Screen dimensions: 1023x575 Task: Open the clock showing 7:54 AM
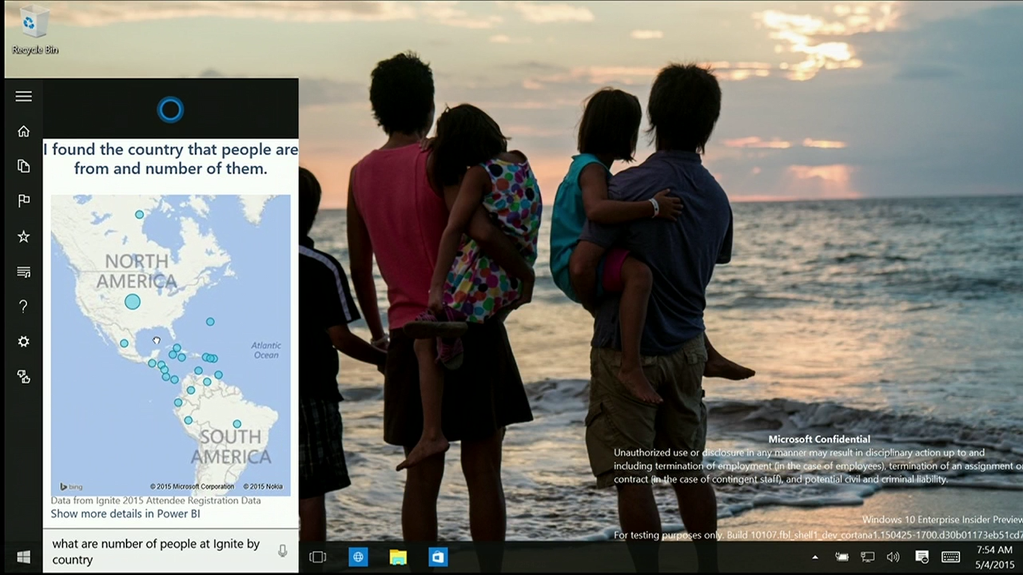point(994,557)
